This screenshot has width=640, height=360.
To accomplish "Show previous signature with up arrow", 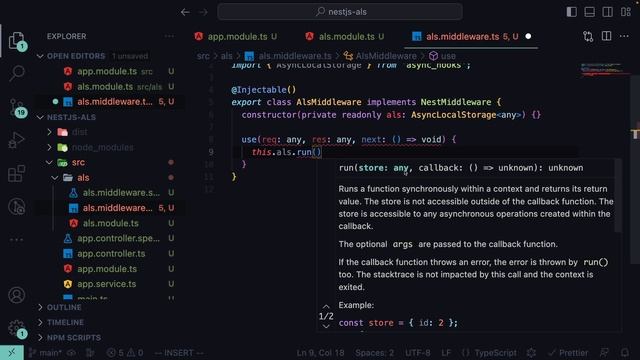I will pyautogui.click(x=326, y=306).
